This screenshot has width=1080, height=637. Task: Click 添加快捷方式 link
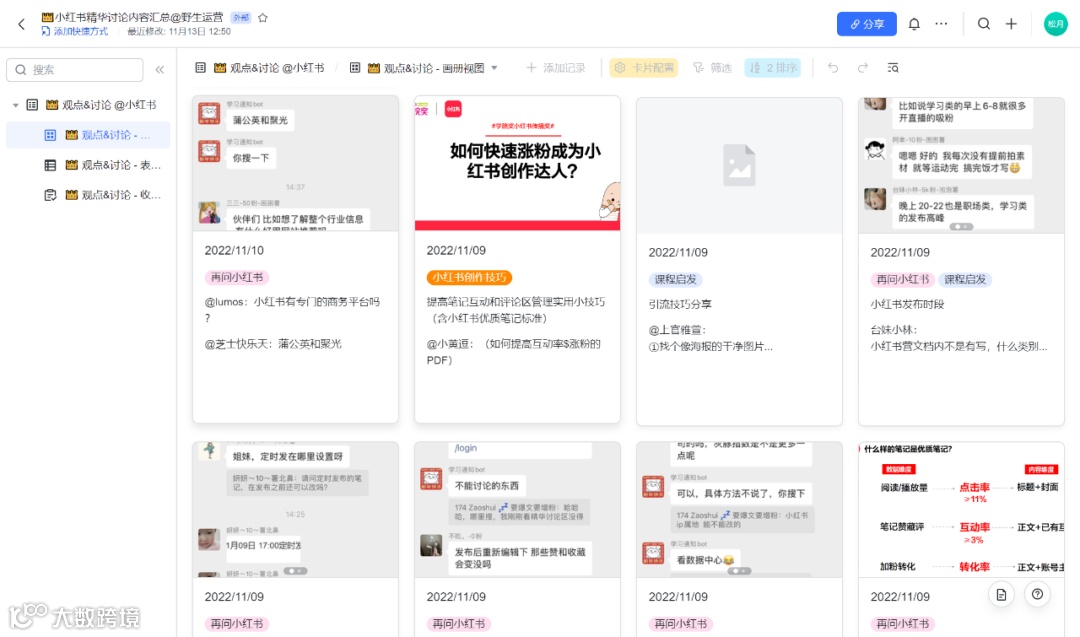(x=74, y=31)
